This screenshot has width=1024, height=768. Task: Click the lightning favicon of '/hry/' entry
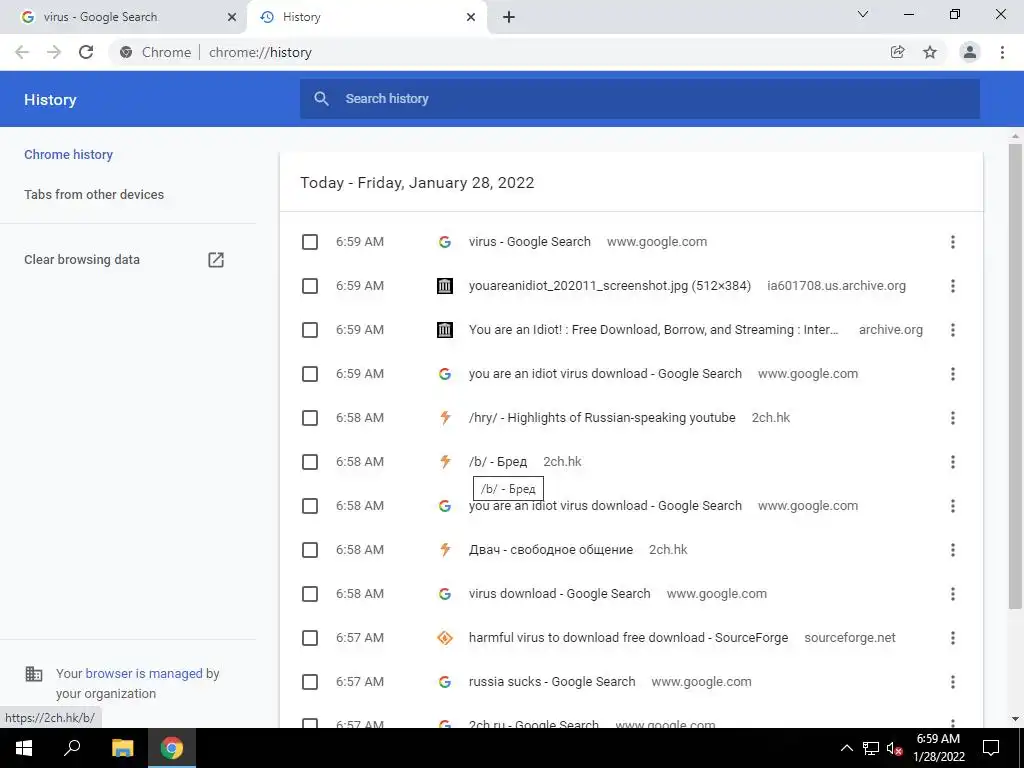445,417
